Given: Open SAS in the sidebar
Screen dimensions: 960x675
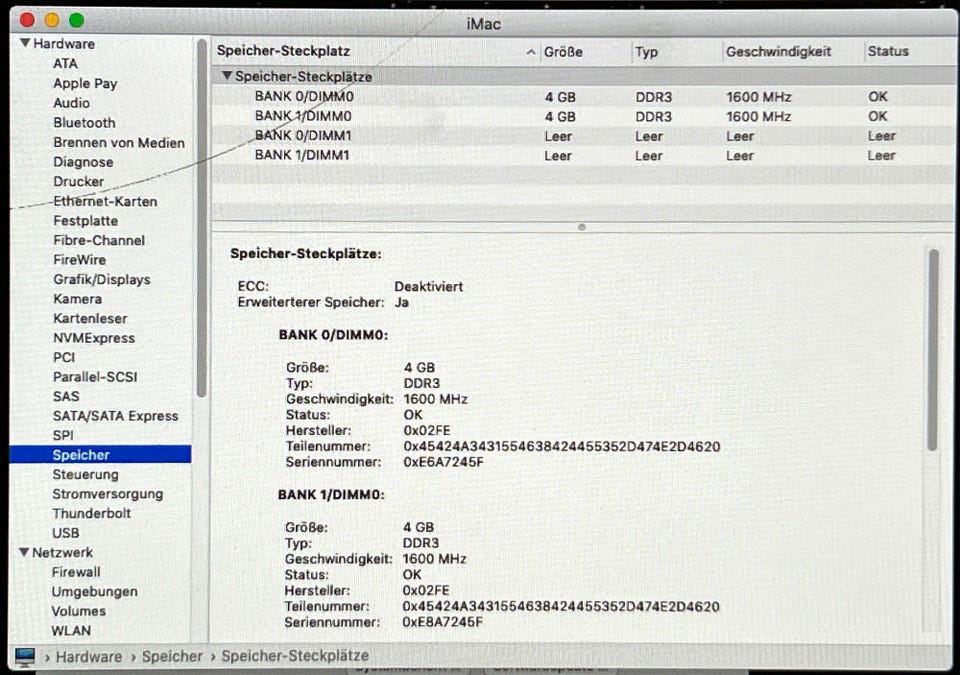Looking at the screenshot, I should pos(66,396).
